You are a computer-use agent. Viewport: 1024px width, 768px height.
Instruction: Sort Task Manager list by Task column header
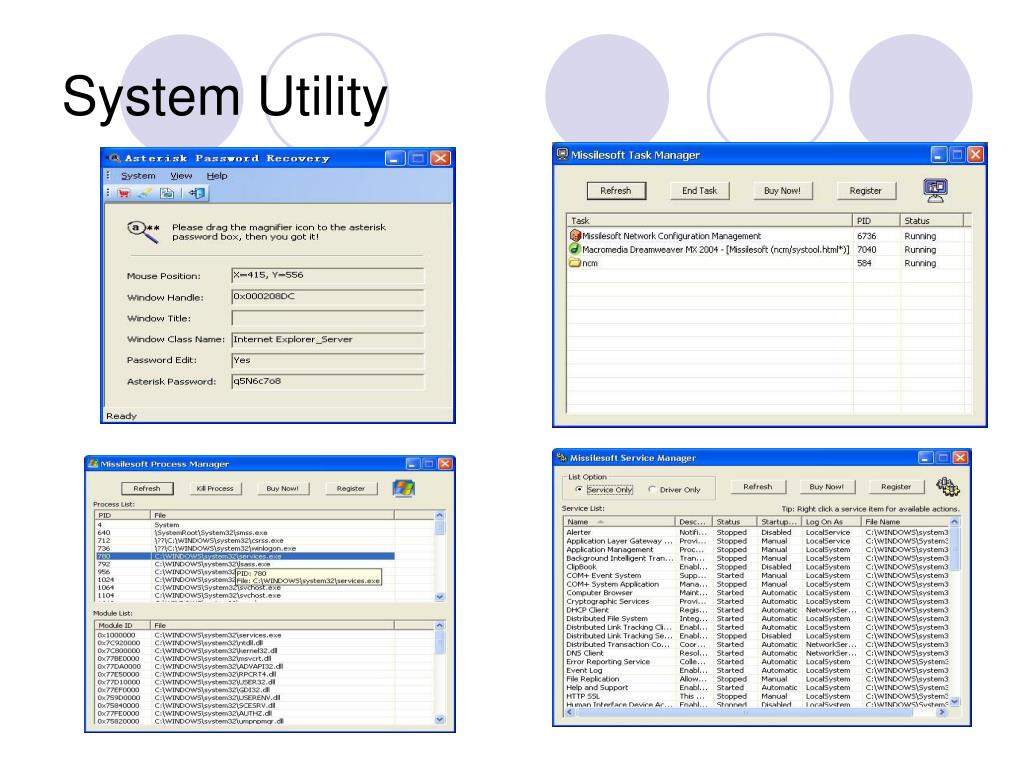[709, 221]
